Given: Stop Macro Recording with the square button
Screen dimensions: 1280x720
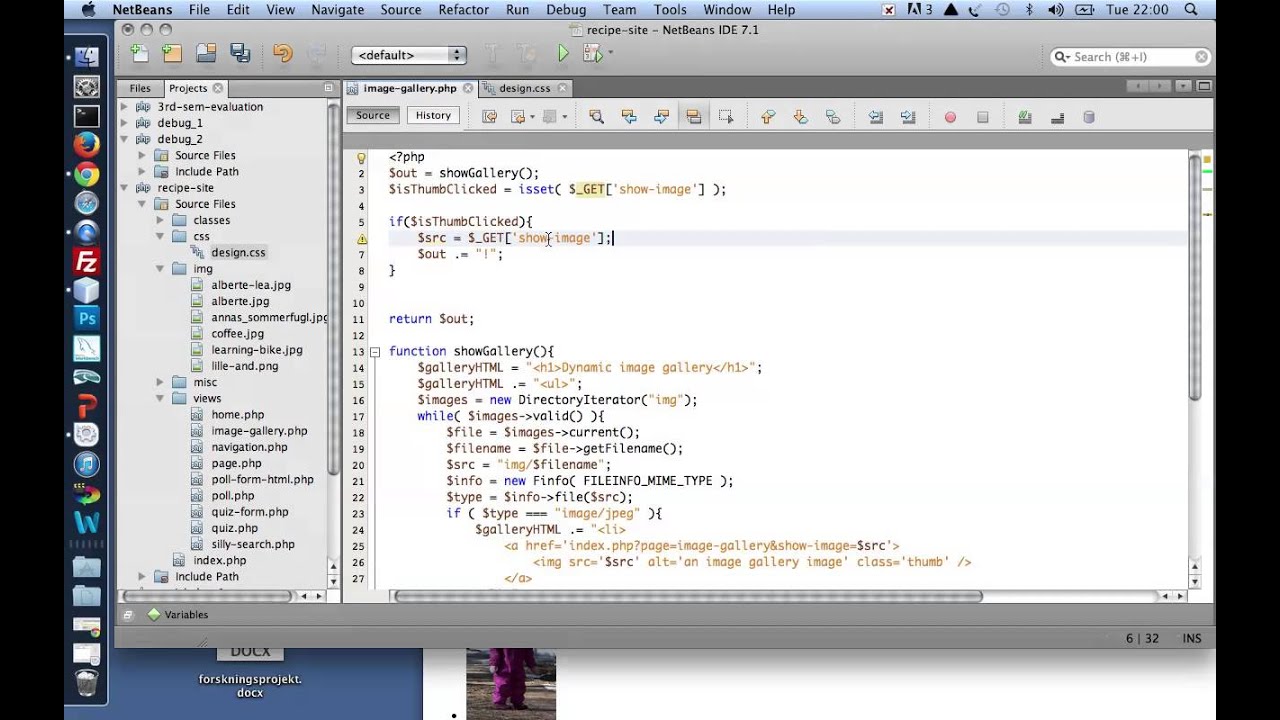Looking at the screenshot, I should click(x=982, y=117).
